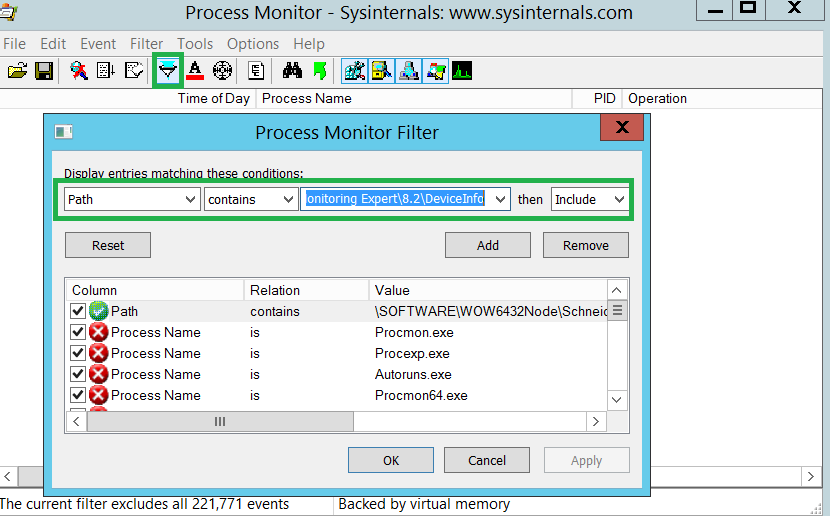The image size is (831, 517).
Task: Click the filter list vertical scrollbar thumb
Action: click(617, 310)
